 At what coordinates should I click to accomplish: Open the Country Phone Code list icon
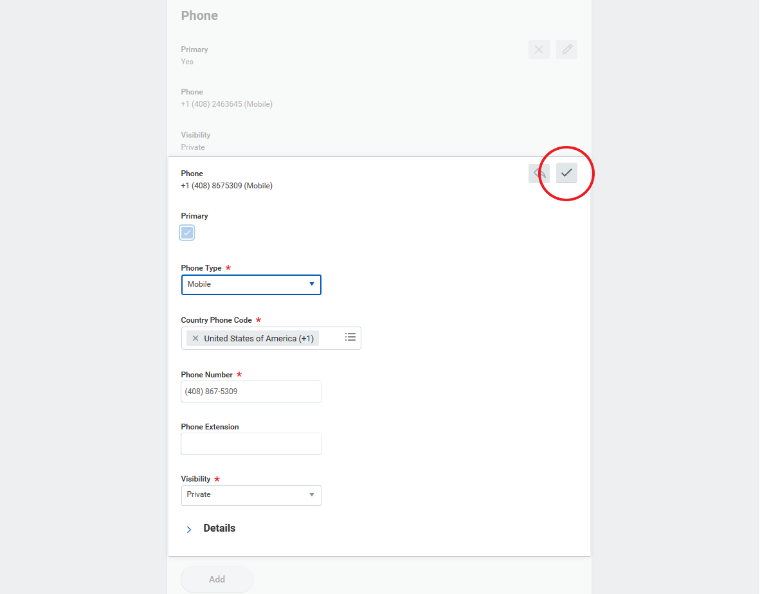(350, 338)
